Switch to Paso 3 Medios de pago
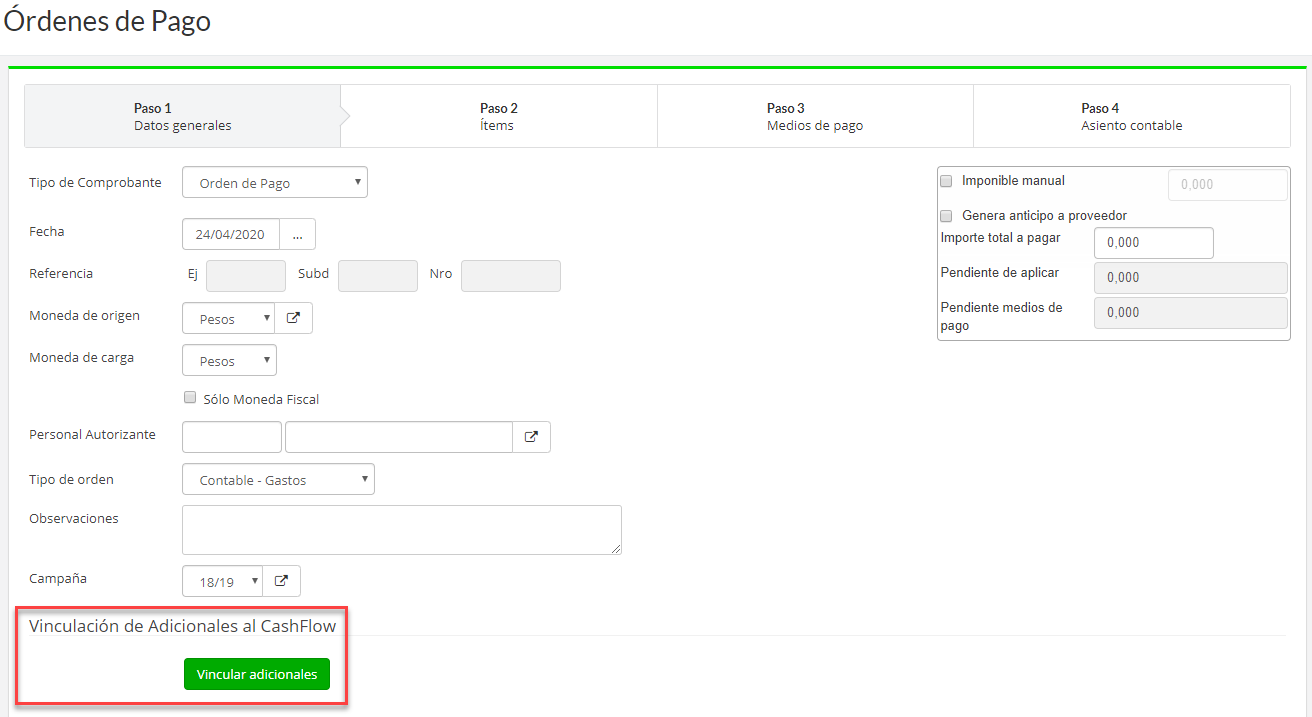 pos(815,117)
